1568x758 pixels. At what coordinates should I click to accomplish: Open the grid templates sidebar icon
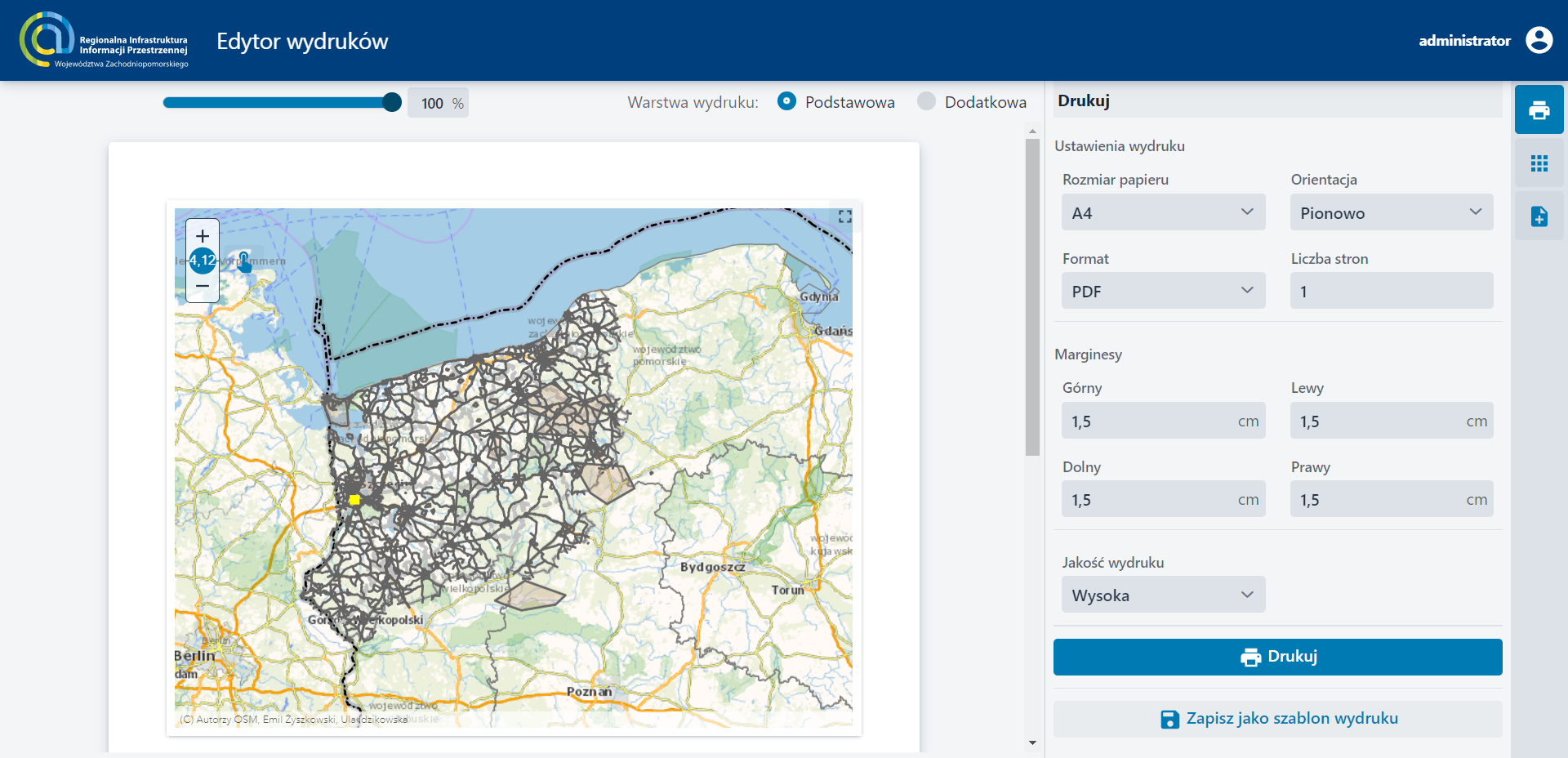(x=1539, y=163)
